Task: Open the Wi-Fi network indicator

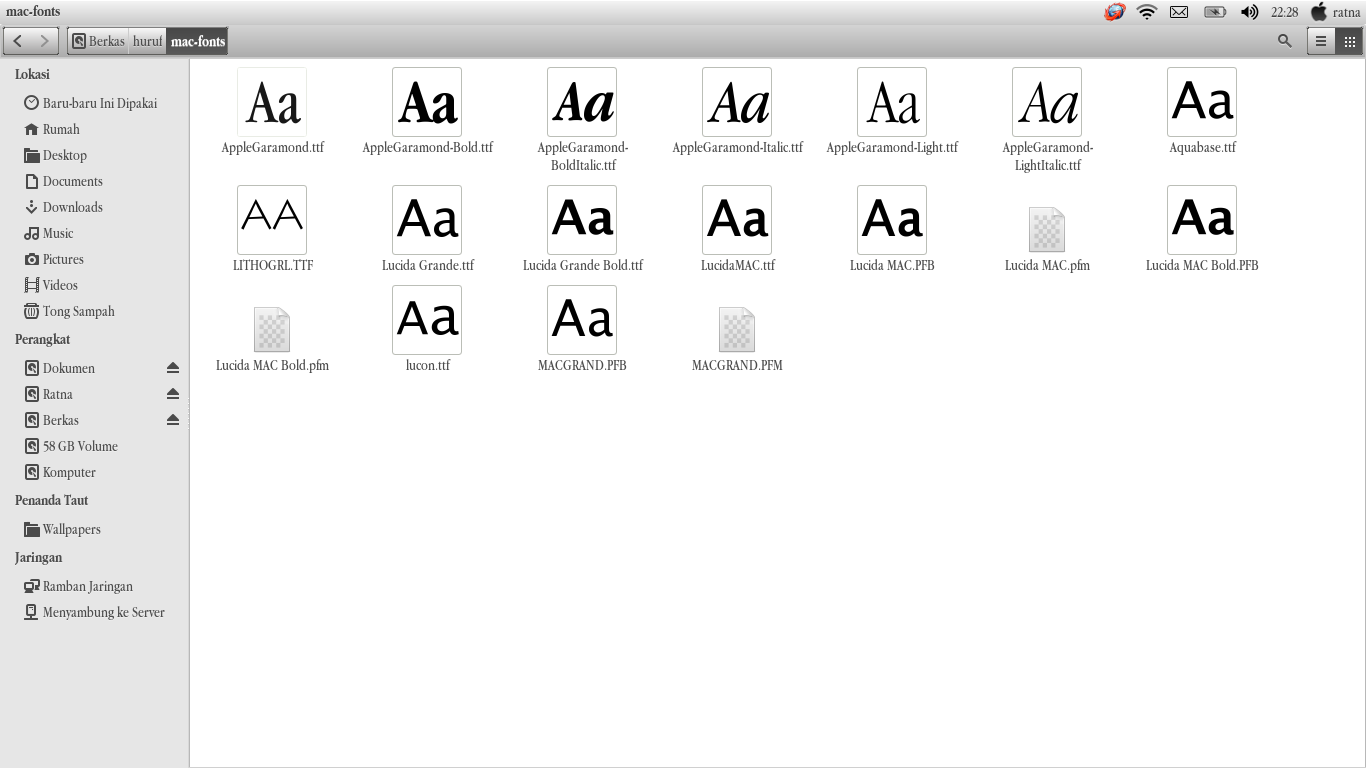Action: click(x=1147, y=12)
